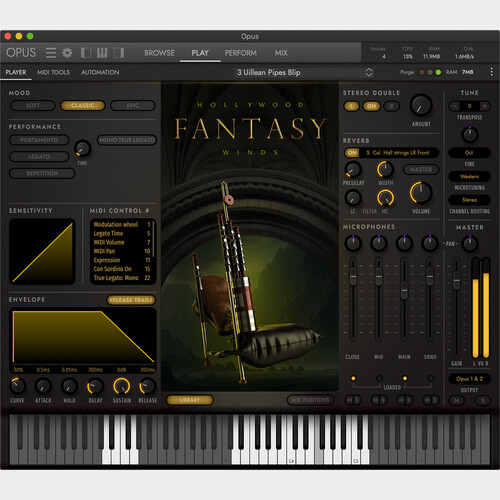Click the reverb Volume knob
This screenshot has height=500, width=500.
coord(421,193)
